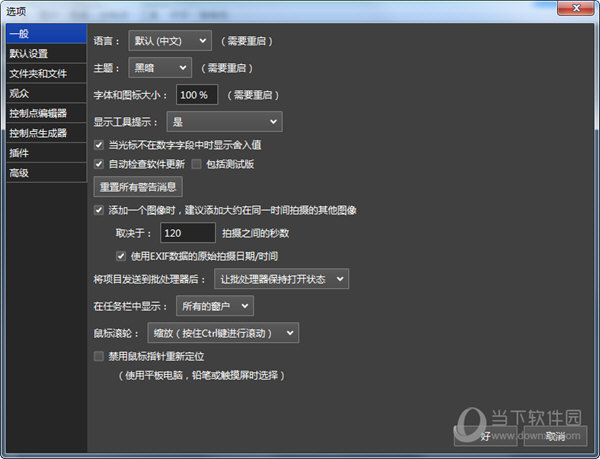Click the 字体和图标大小 field 100 %
600x459 pixels.
coord(197,95)
